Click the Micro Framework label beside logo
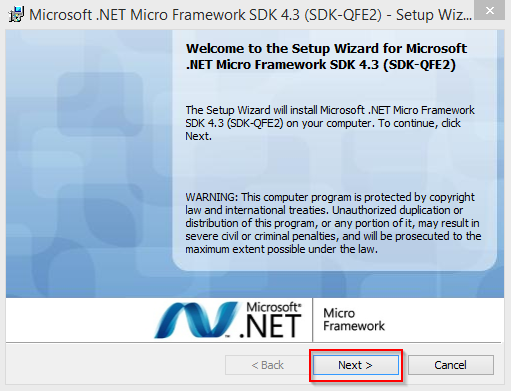 click(x=354, y=320)
